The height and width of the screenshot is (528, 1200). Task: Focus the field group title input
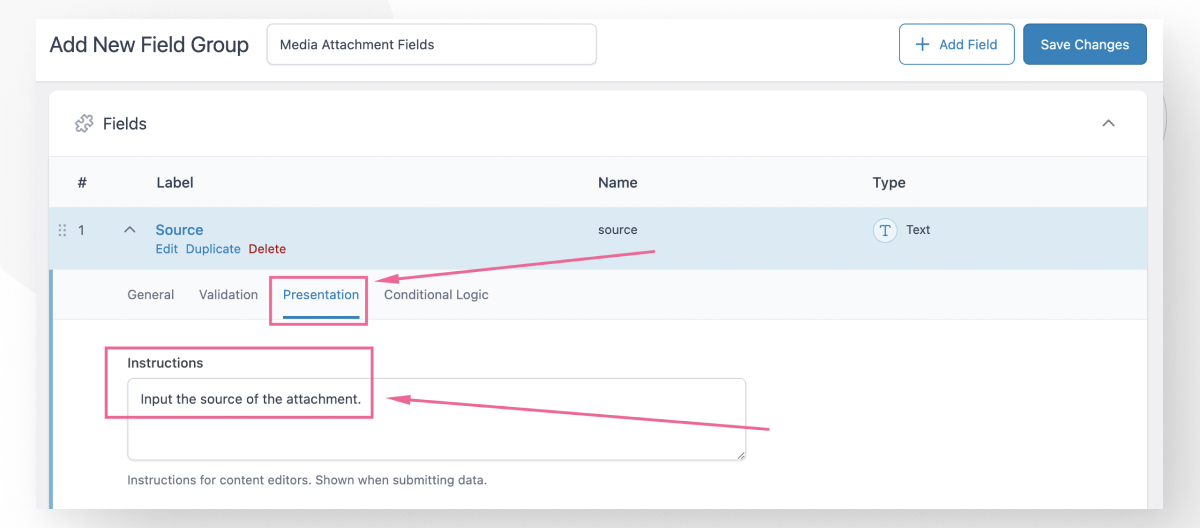(432, 45)
